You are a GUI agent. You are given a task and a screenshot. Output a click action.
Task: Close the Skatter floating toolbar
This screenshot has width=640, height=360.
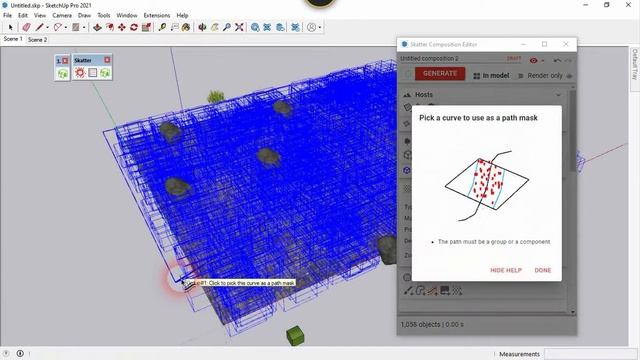coord(107,60)
